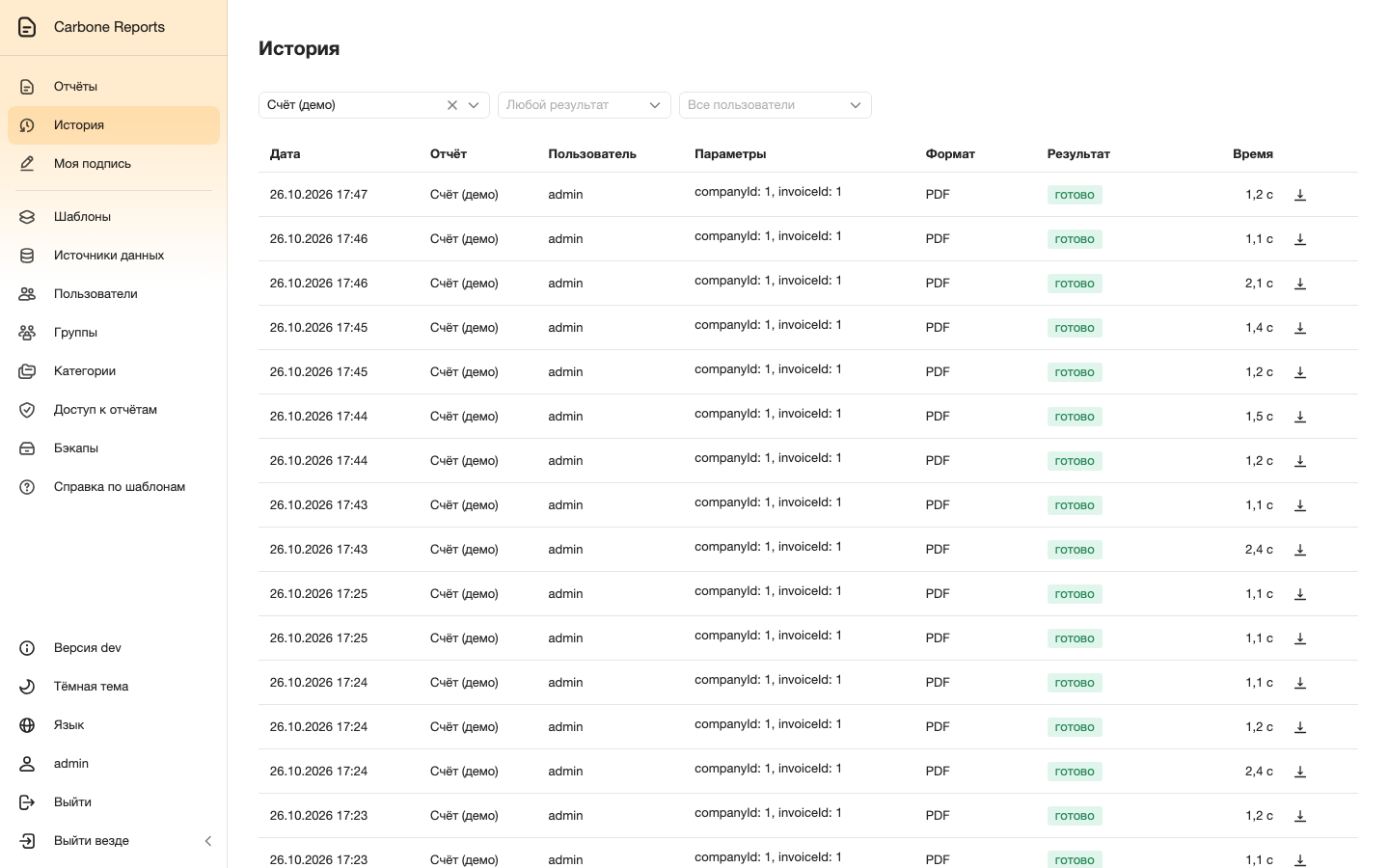This screenshot has width=1389, height=868.
Task: Click the globe icon for Язык
Action: 27,725
